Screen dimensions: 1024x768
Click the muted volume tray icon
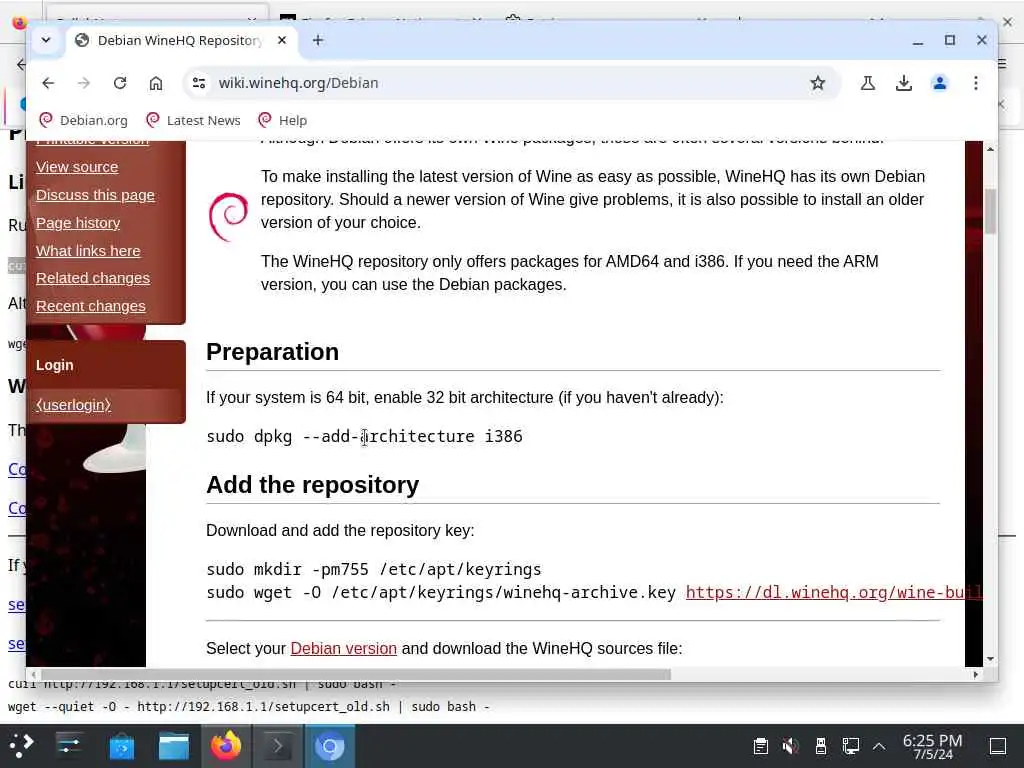[790, 746]
